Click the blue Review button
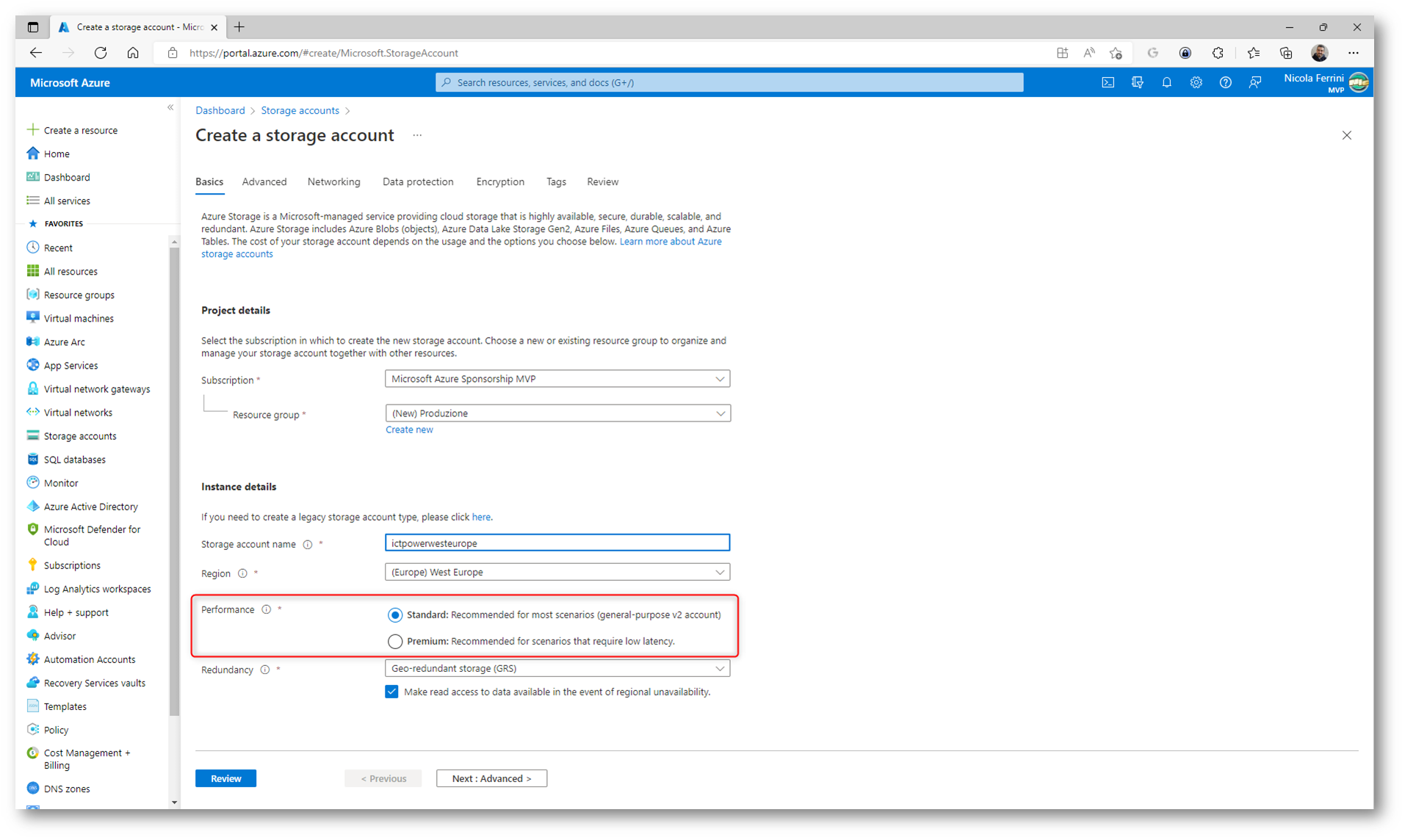 tap(225, 778)
